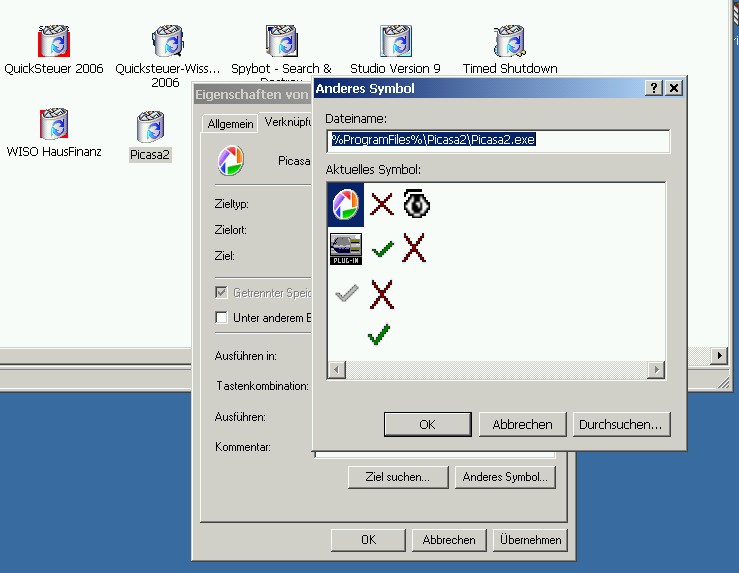Screen dimensions: 739x573
Task: Switch to the Verknüpfung tab
Action: pyautogui.click(x=287, y=122)
